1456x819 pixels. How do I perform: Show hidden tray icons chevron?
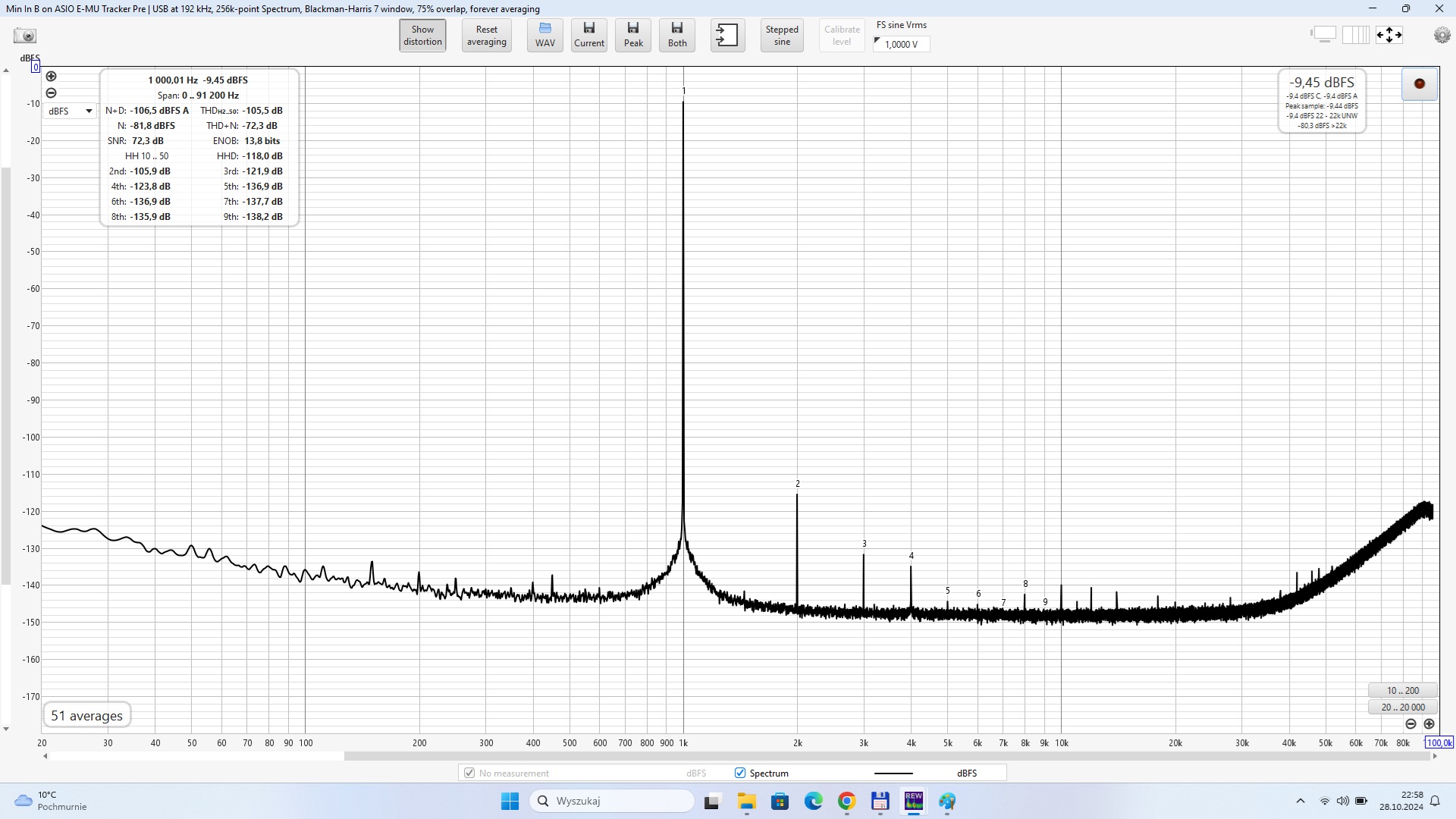(1300, 801)
